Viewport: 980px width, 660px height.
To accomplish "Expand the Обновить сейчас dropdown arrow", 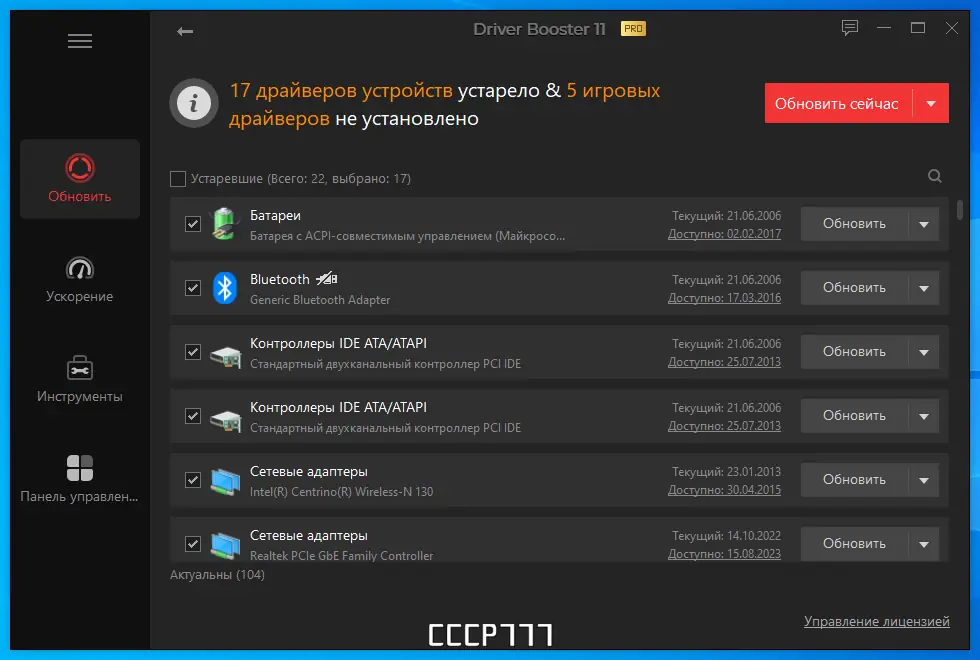I will pos(931,104).
